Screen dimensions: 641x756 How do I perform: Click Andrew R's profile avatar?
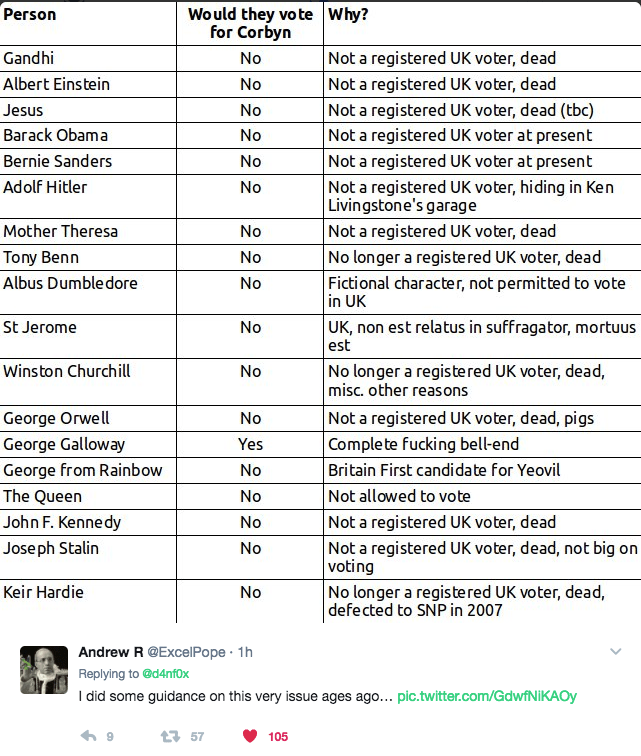tap(44, 670)
